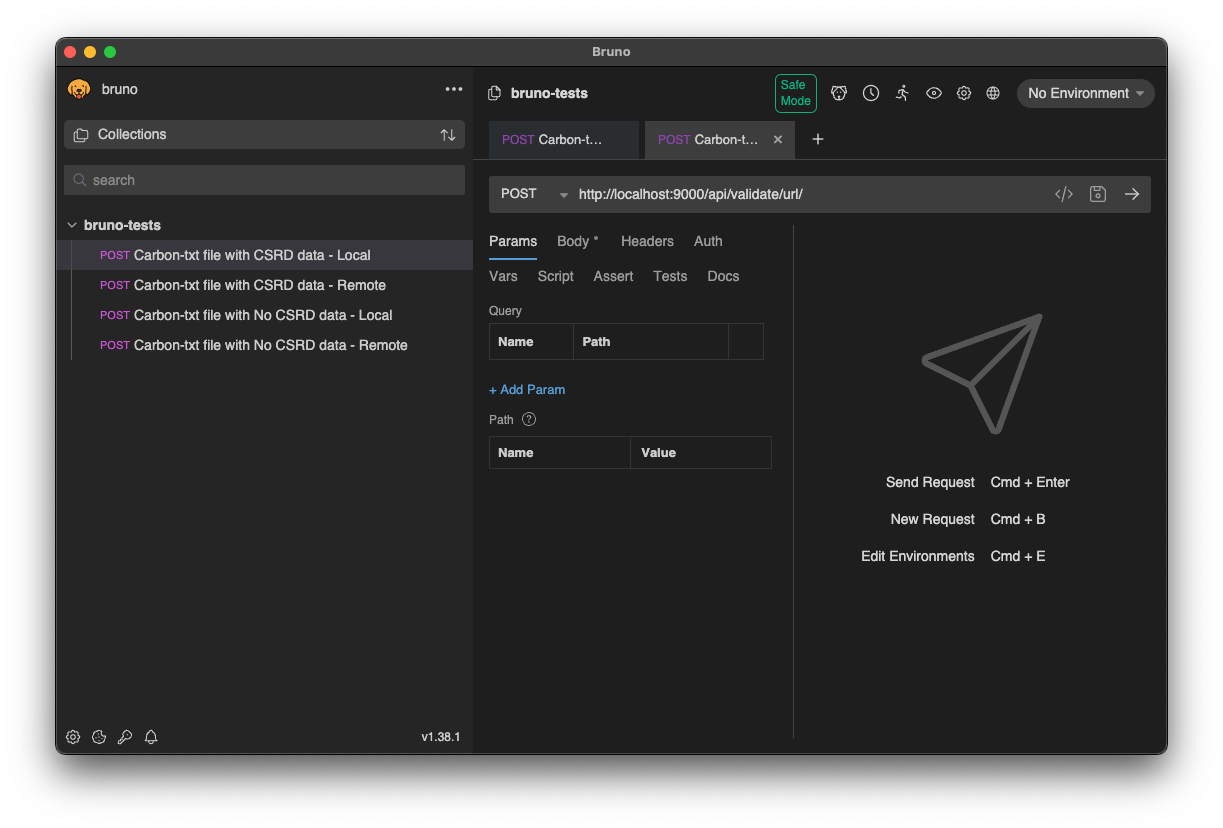The image size is (1223, 828).
Task: Switch to the Headers tab
Action: coord(647,241)
